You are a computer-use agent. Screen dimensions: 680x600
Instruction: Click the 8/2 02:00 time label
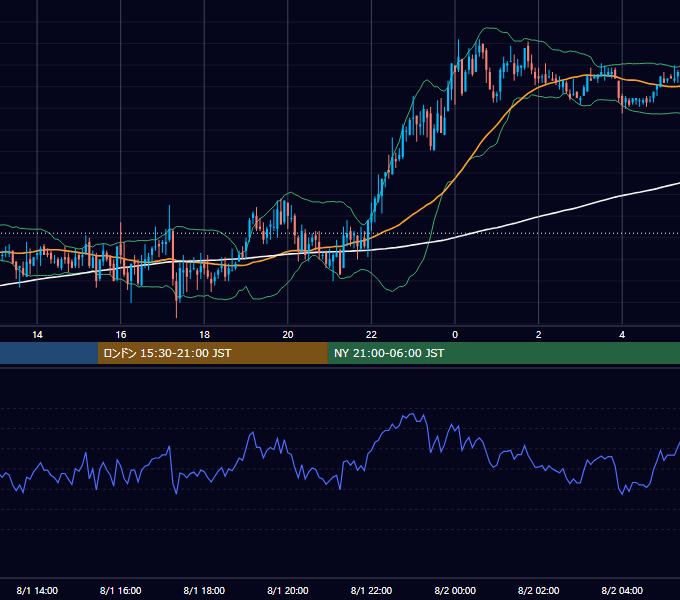point(539,590)
